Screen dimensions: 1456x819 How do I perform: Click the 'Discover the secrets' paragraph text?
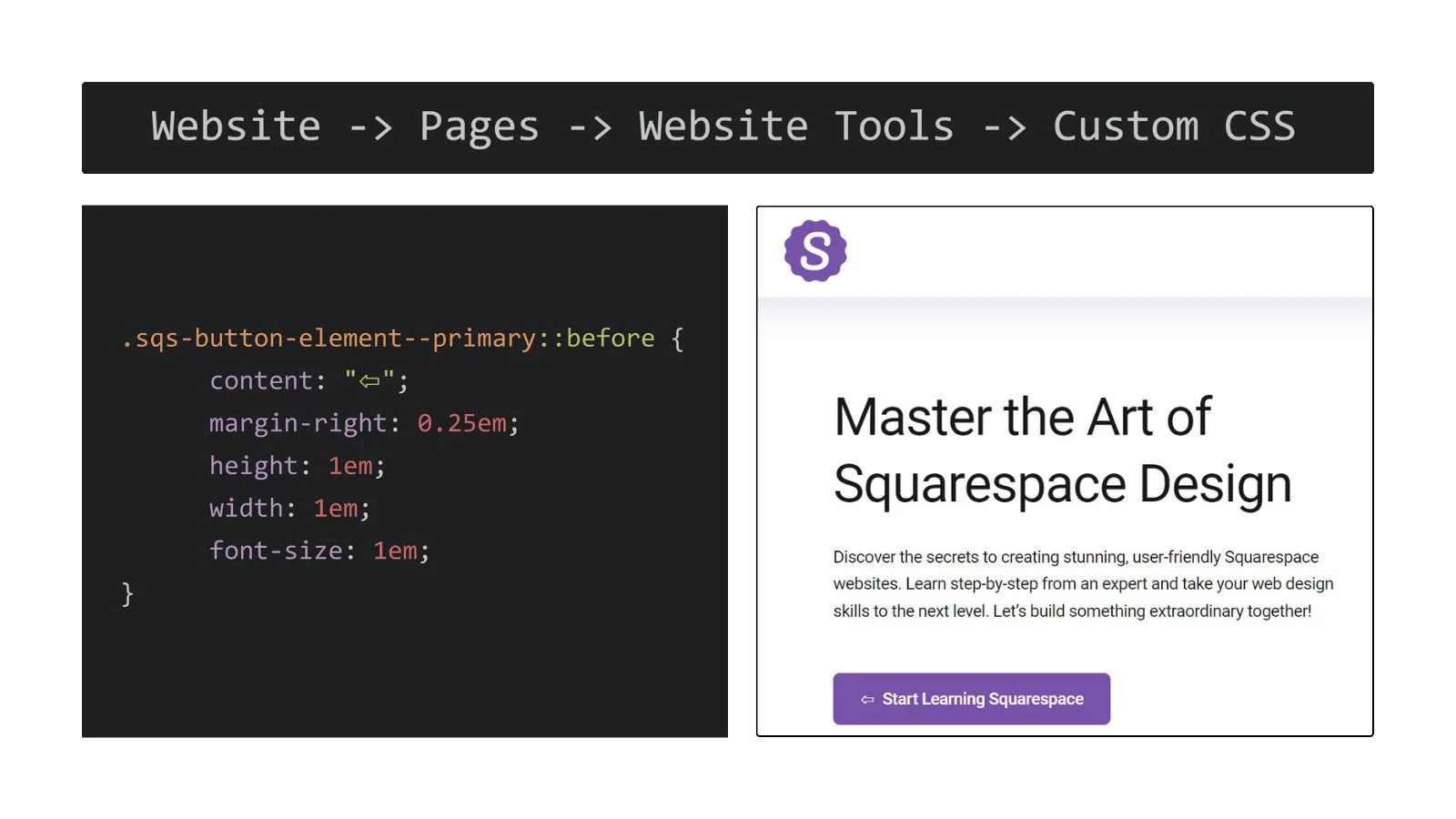point(1083,583)
